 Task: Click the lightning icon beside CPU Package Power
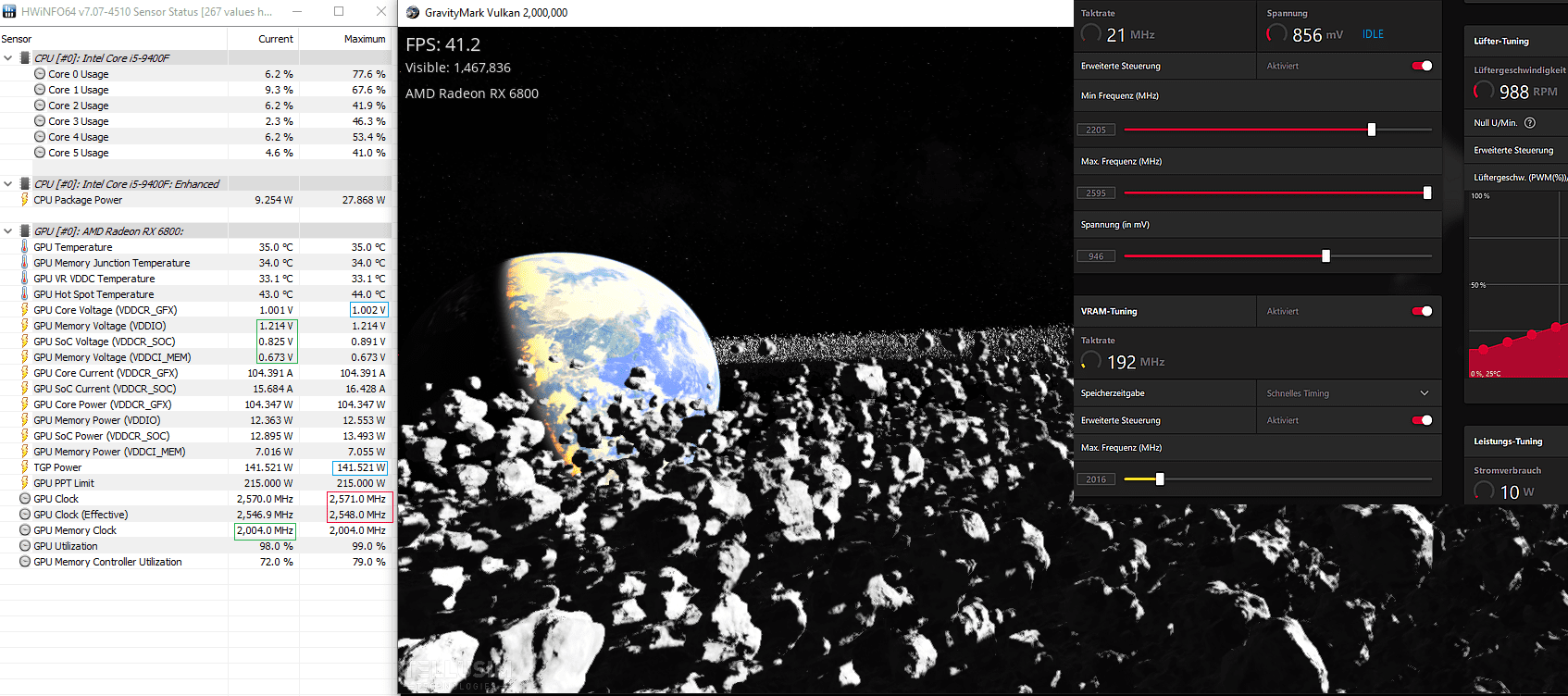[25, 200]
